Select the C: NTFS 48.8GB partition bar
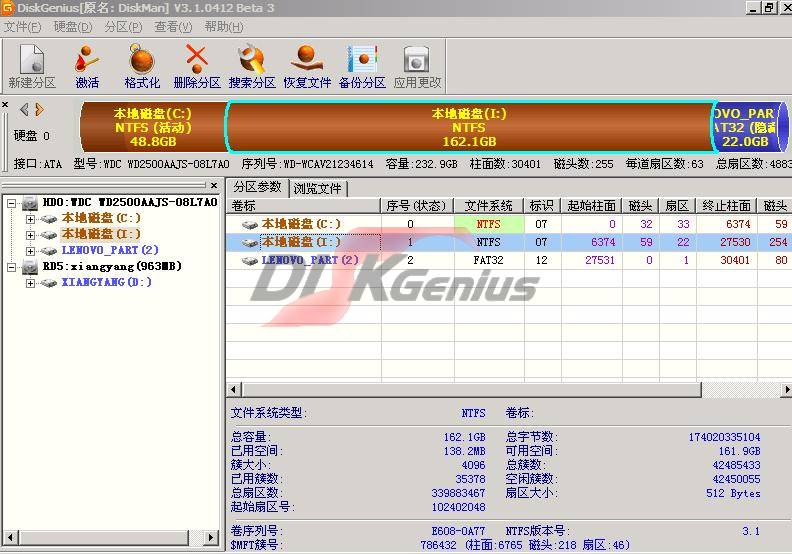 click(153, 127)
